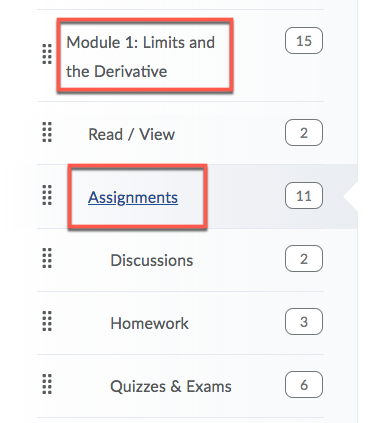The width and height of the screenshot is (387, 423).
Task: Select the Read / View submodule
Action: coord(131,134)
